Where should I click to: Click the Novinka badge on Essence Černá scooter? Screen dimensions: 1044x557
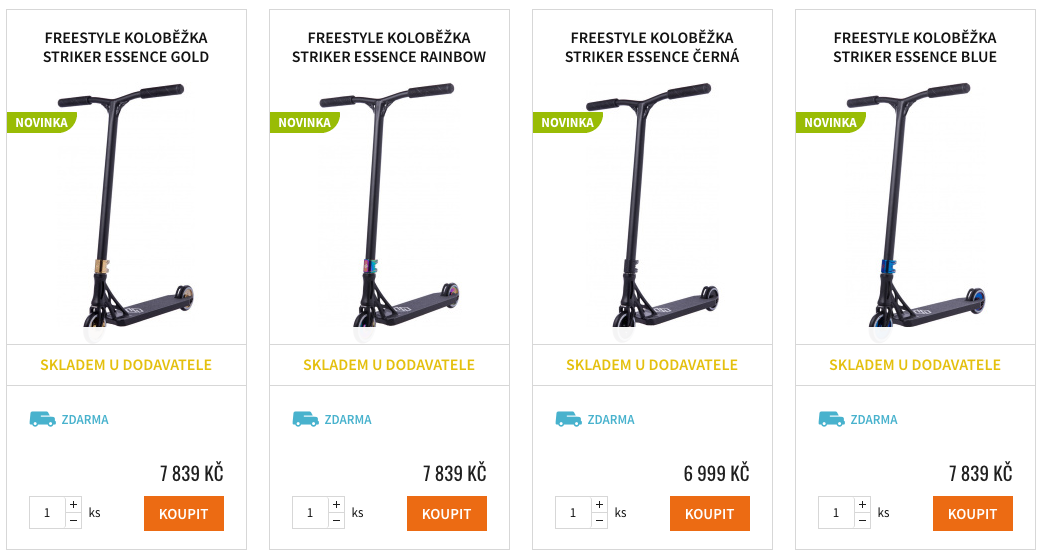click(x=567, y=123)
